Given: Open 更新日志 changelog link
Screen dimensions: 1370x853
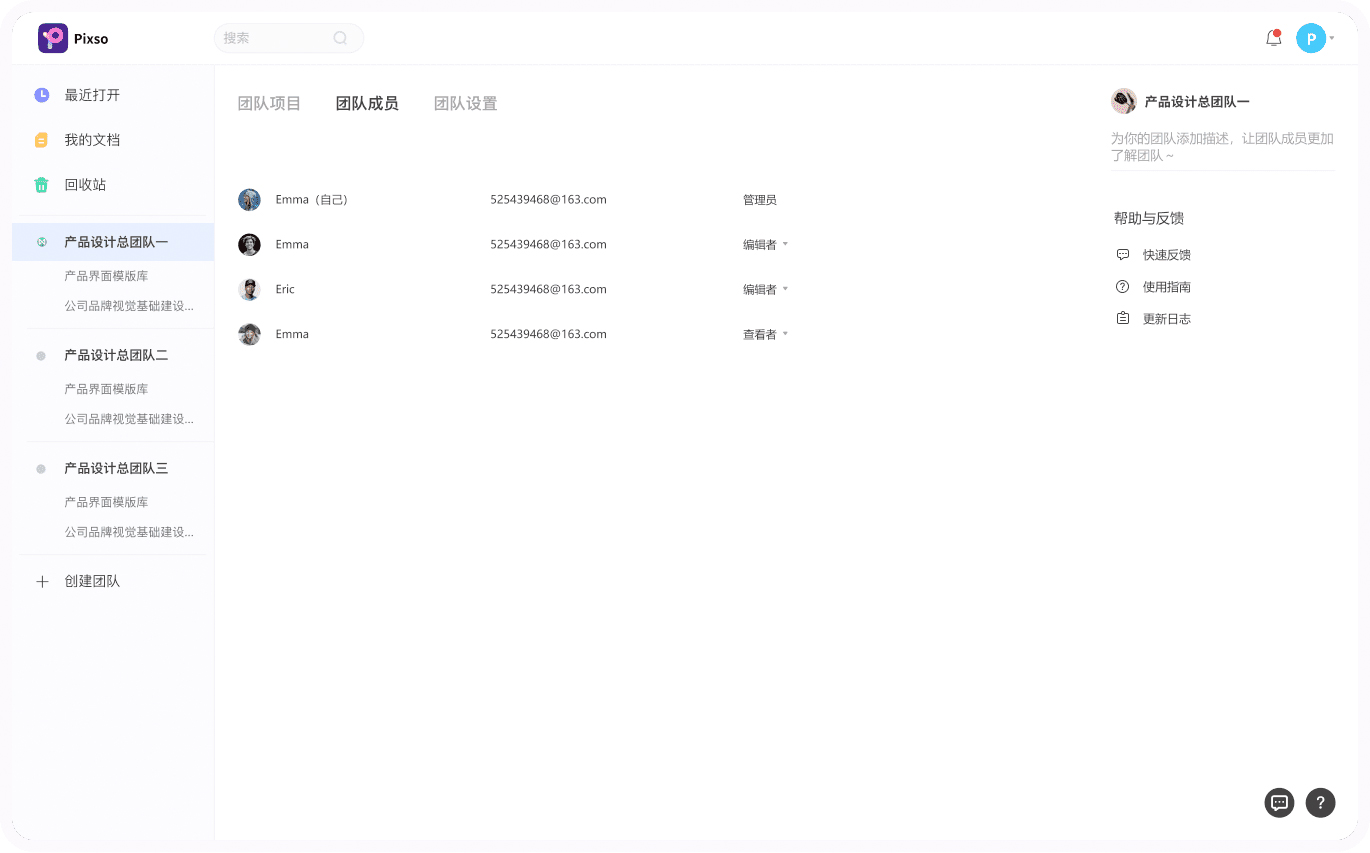Looking at the screenshot, I should coord(1166,319).
